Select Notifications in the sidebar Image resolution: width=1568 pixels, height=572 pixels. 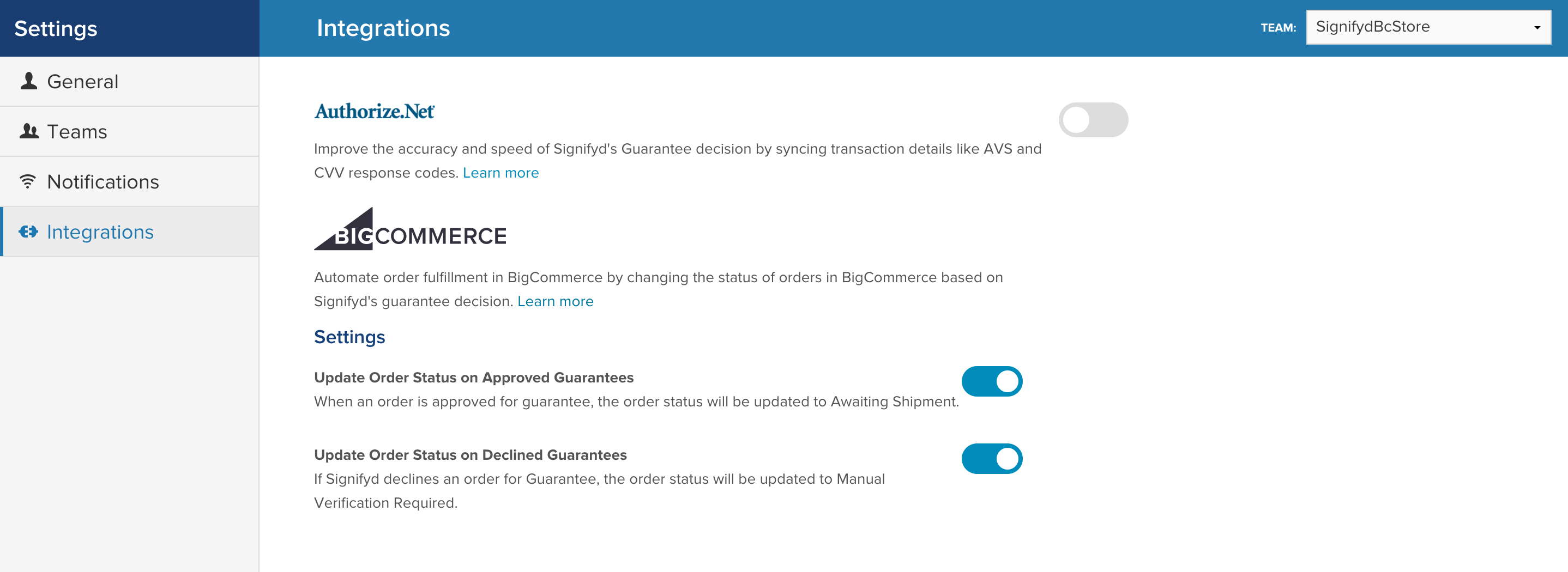(x=103, y=182)
